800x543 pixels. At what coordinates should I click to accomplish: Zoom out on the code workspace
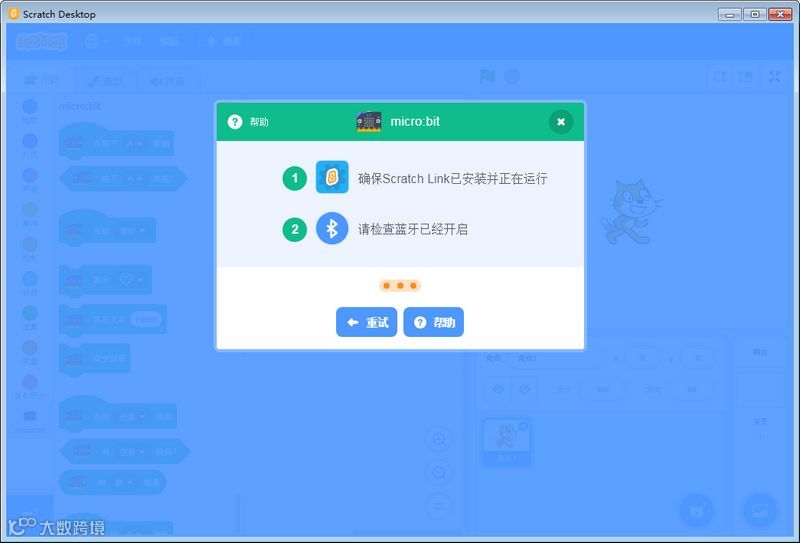(x=439, y=473)
